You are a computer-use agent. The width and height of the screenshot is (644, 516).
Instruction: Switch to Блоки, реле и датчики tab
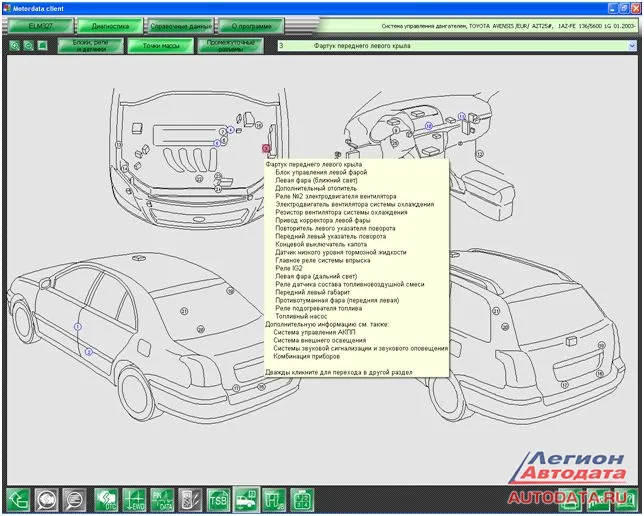(x=90, y=46)
